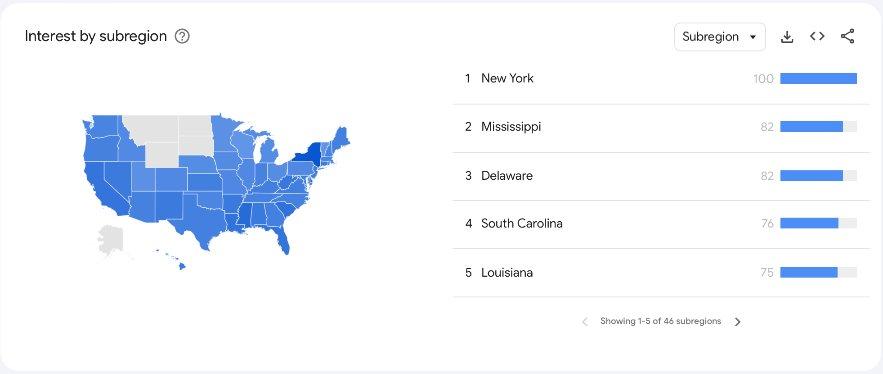883x374 pixels.
Task: Click the help icon beside Interest by subregion
Action: (x=182, y=37)
